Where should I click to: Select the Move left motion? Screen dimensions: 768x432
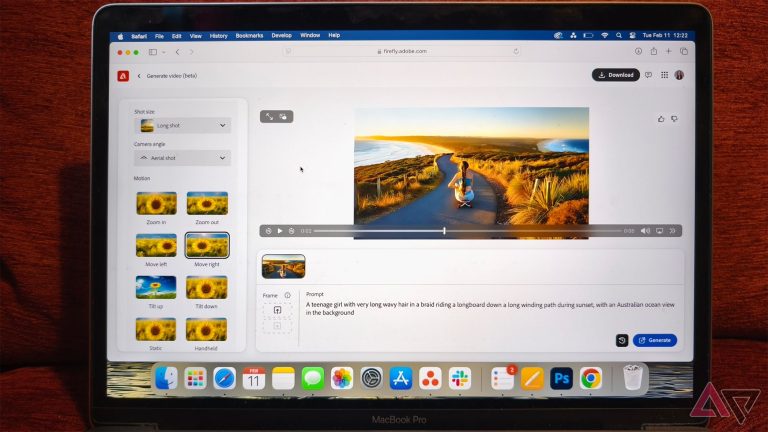click(x=156, y=245)
